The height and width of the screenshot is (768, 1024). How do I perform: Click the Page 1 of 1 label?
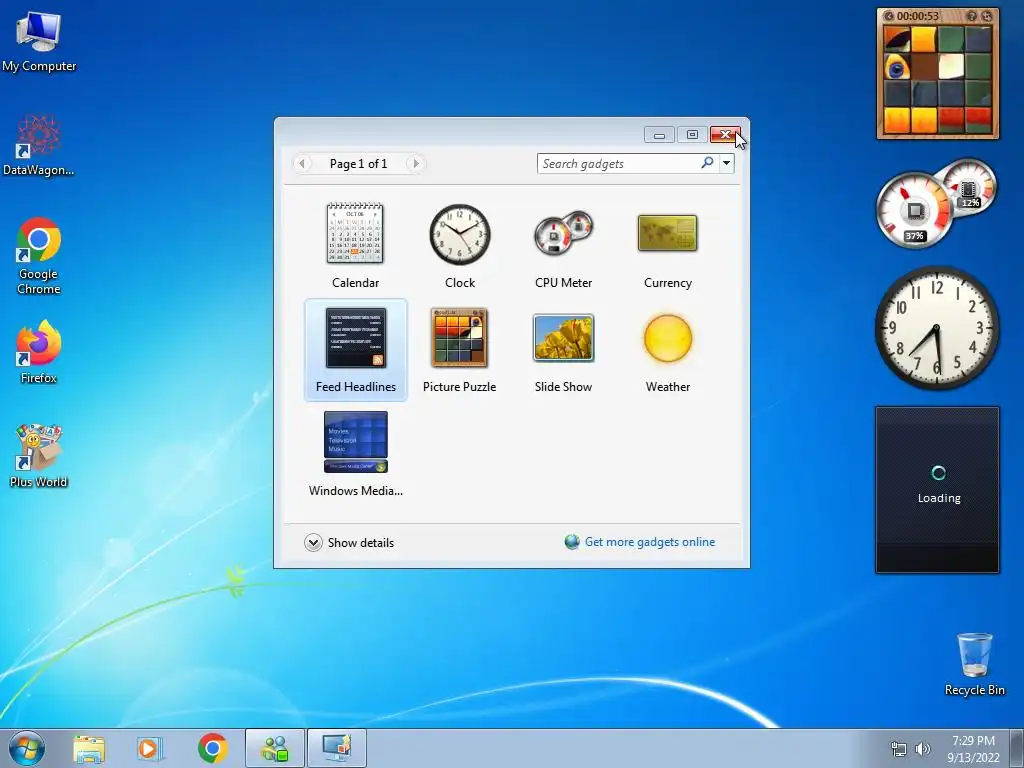tap(358, 164)
